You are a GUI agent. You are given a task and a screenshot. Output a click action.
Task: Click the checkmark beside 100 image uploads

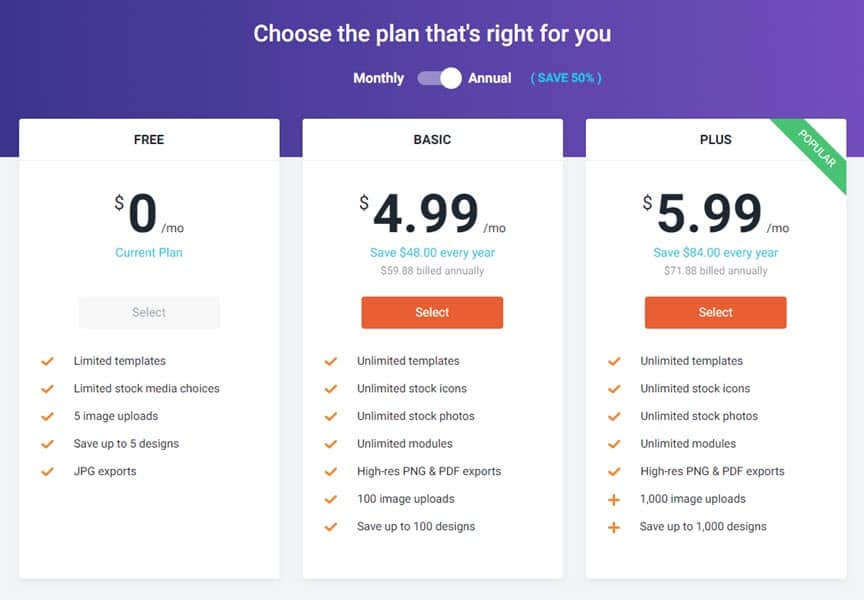click(x=331, y=499)
